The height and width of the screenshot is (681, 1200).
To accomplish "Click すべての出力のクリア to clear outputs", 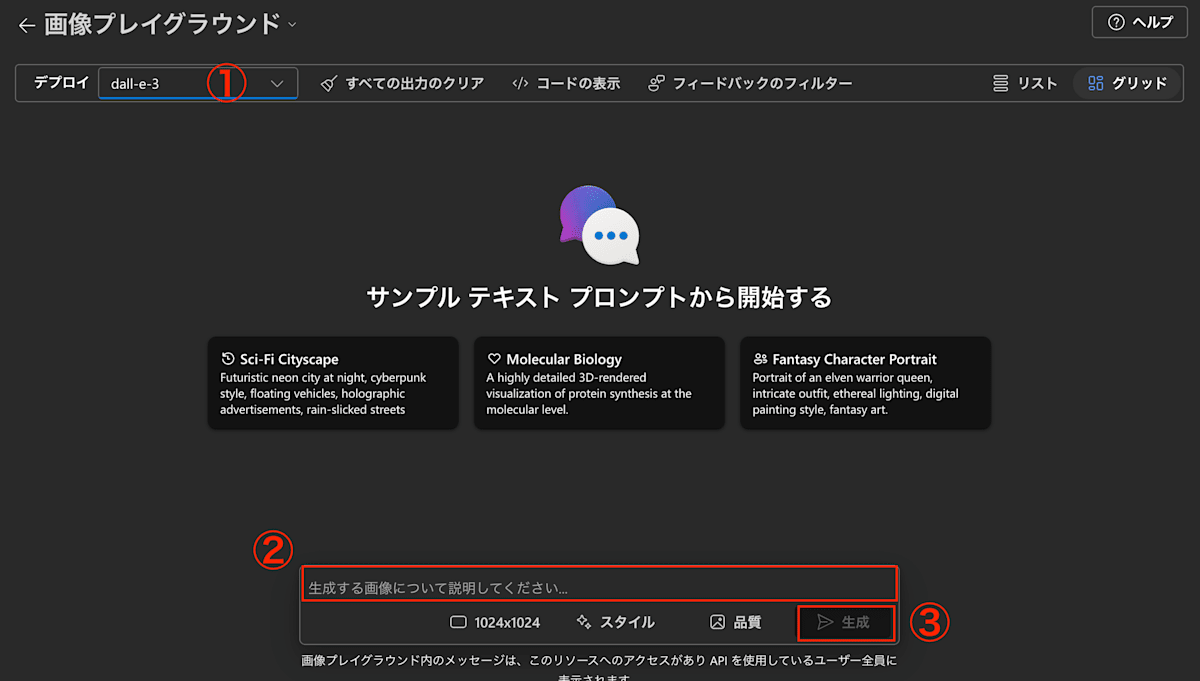I will pos(402,84).
